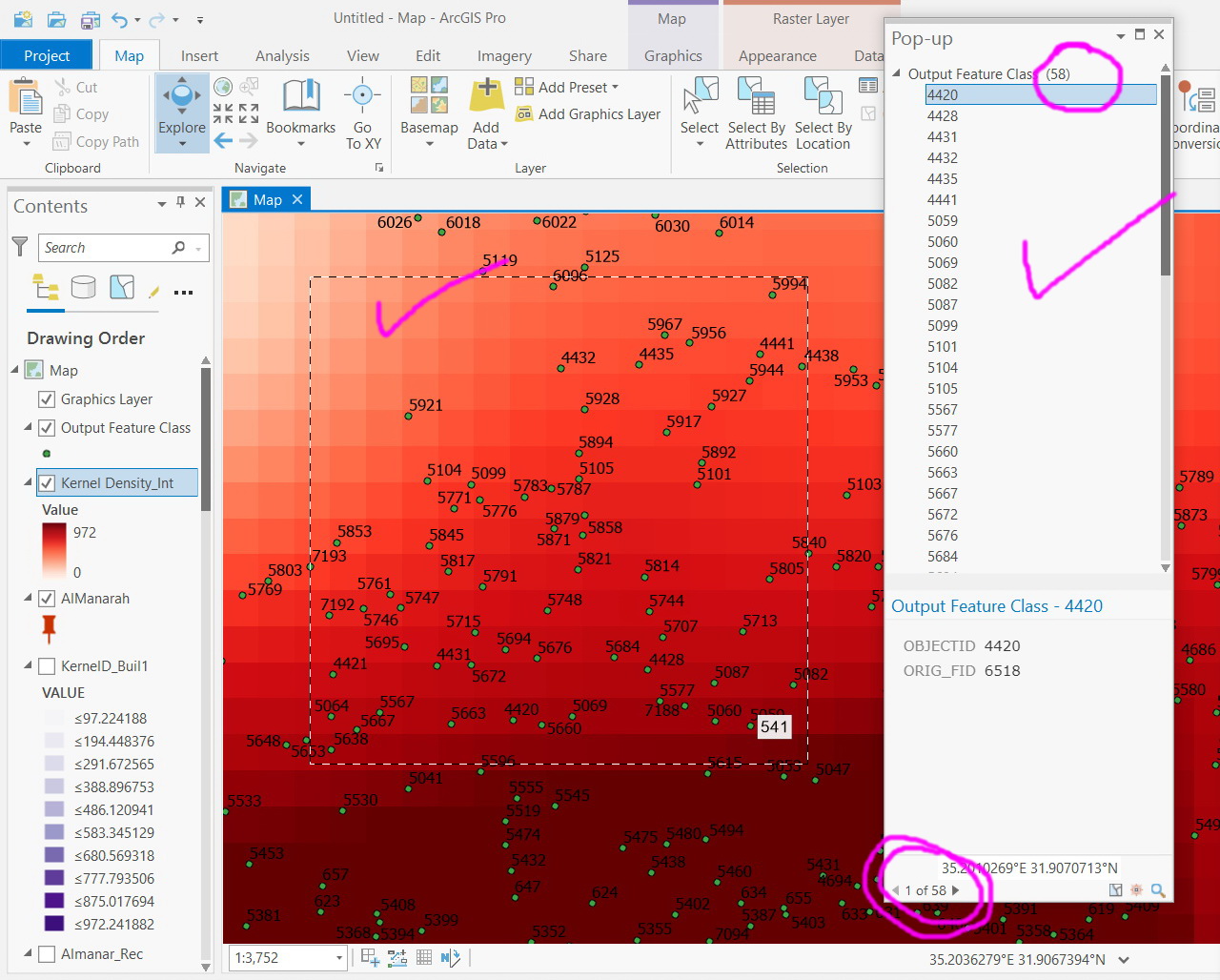Click the Snapping icon in the status bar
1220x980 pixels.
pyautogui.click(x=370, y=957)
